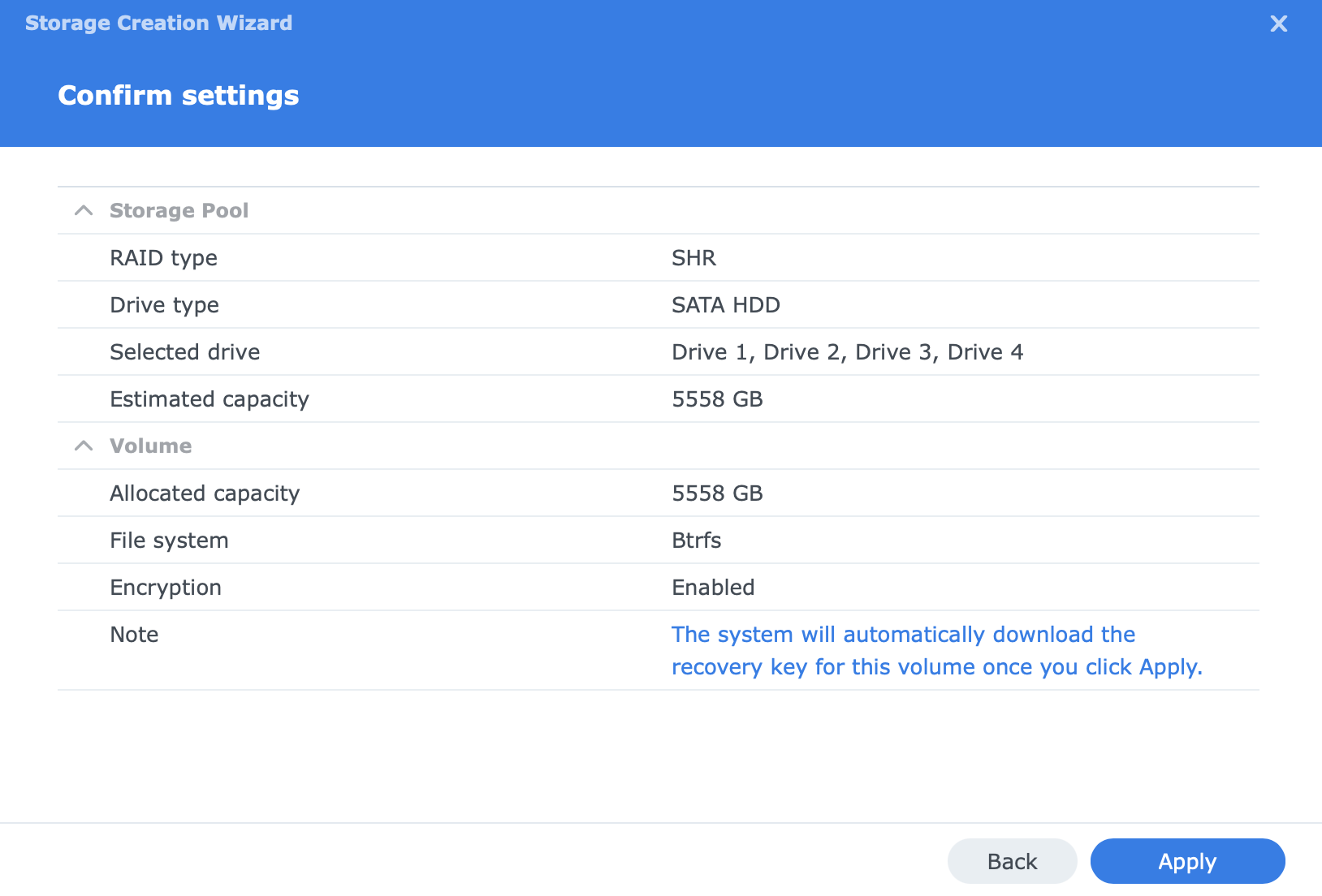Collapse the Storage Pool section chevron
The height and width of the screenshot is (896, 1322).
point(83,211)
